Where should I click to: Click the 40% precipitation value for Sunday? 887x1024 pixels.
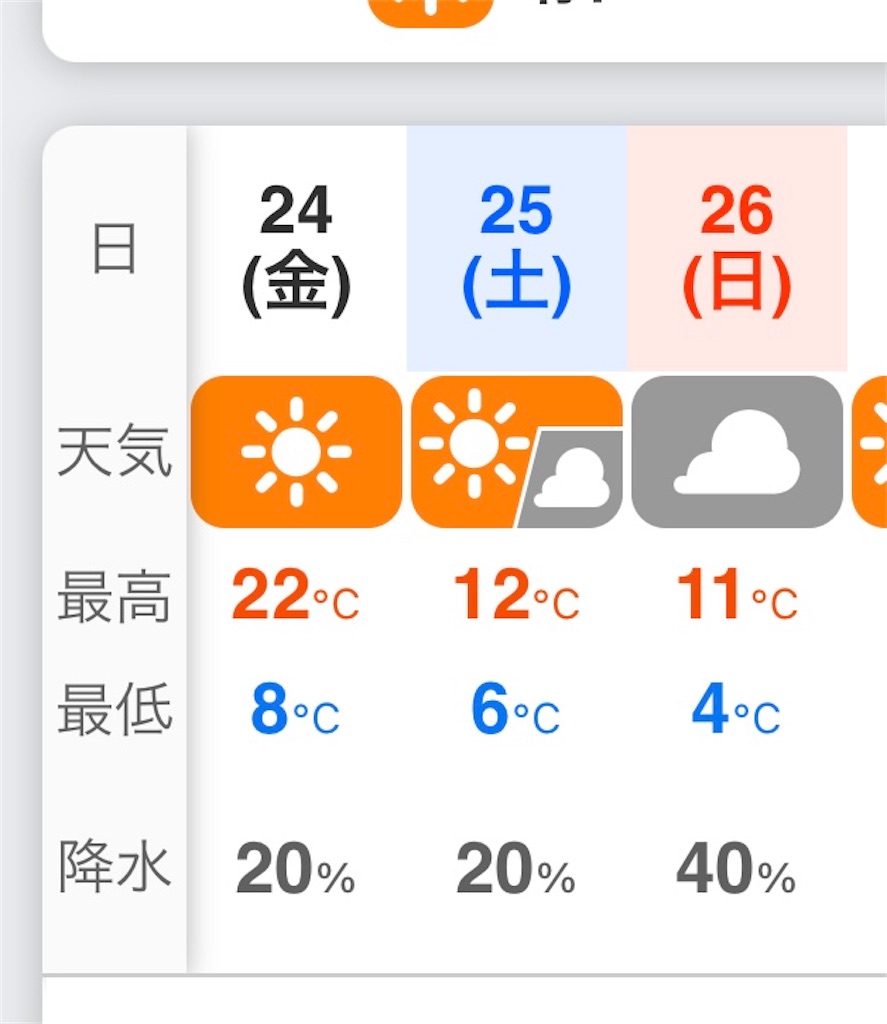click(x=737, y=868)
